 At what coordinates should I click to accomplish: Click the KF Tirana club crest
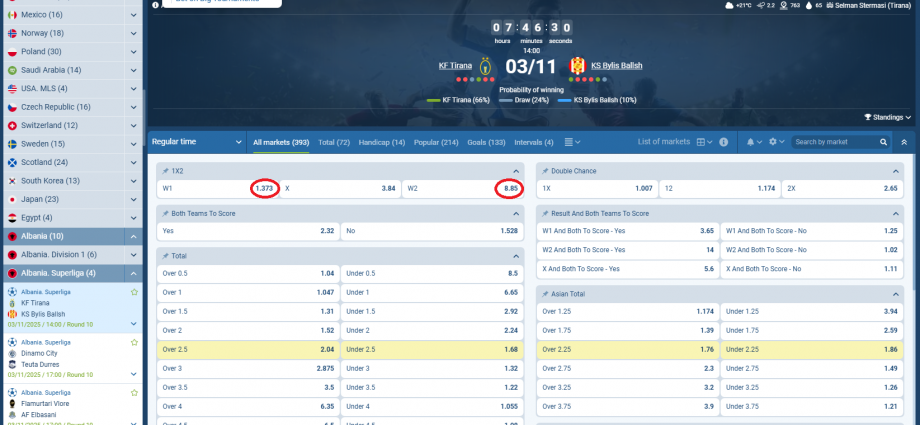485,66
